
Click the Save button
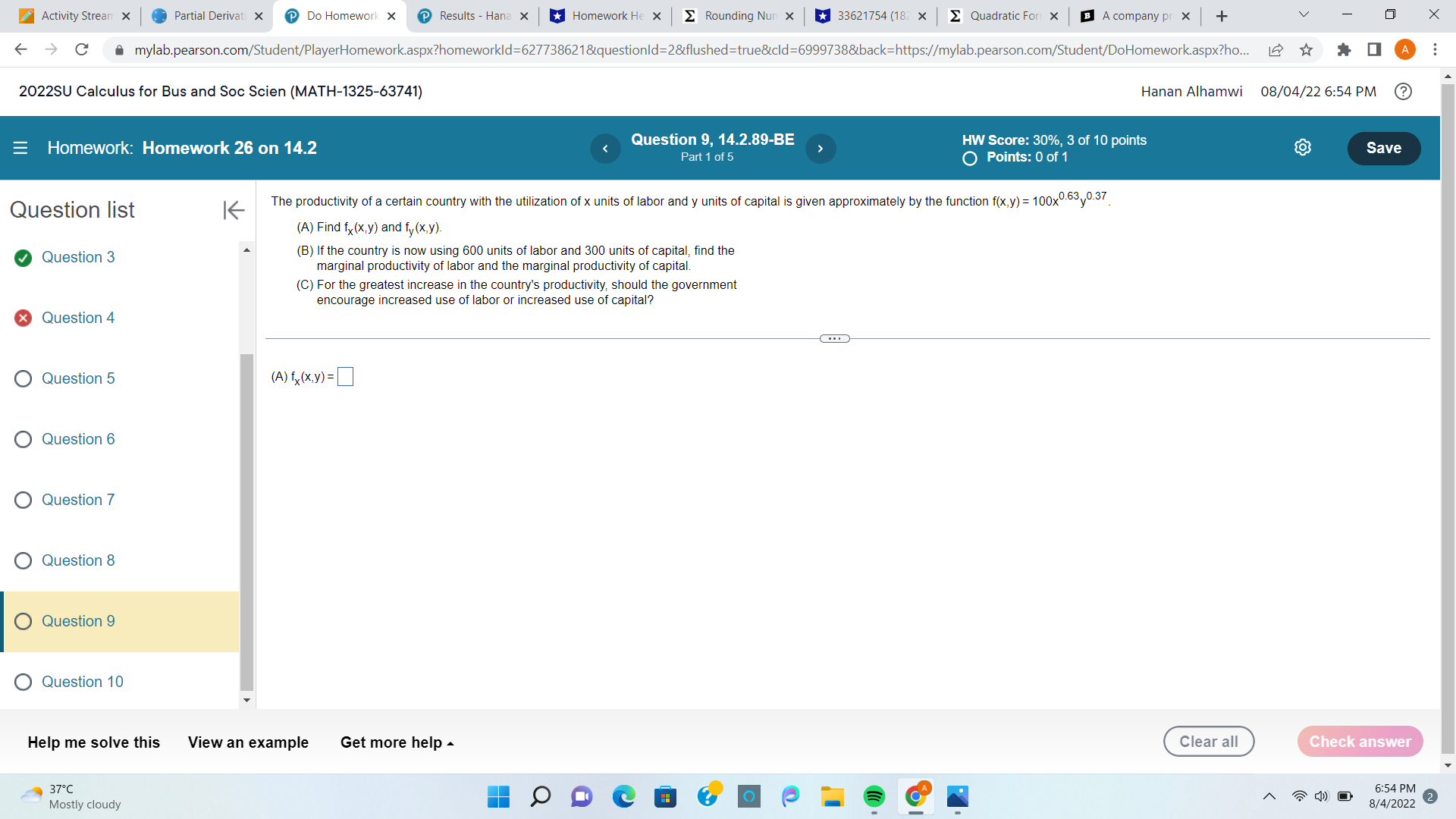click(1384, 148)
